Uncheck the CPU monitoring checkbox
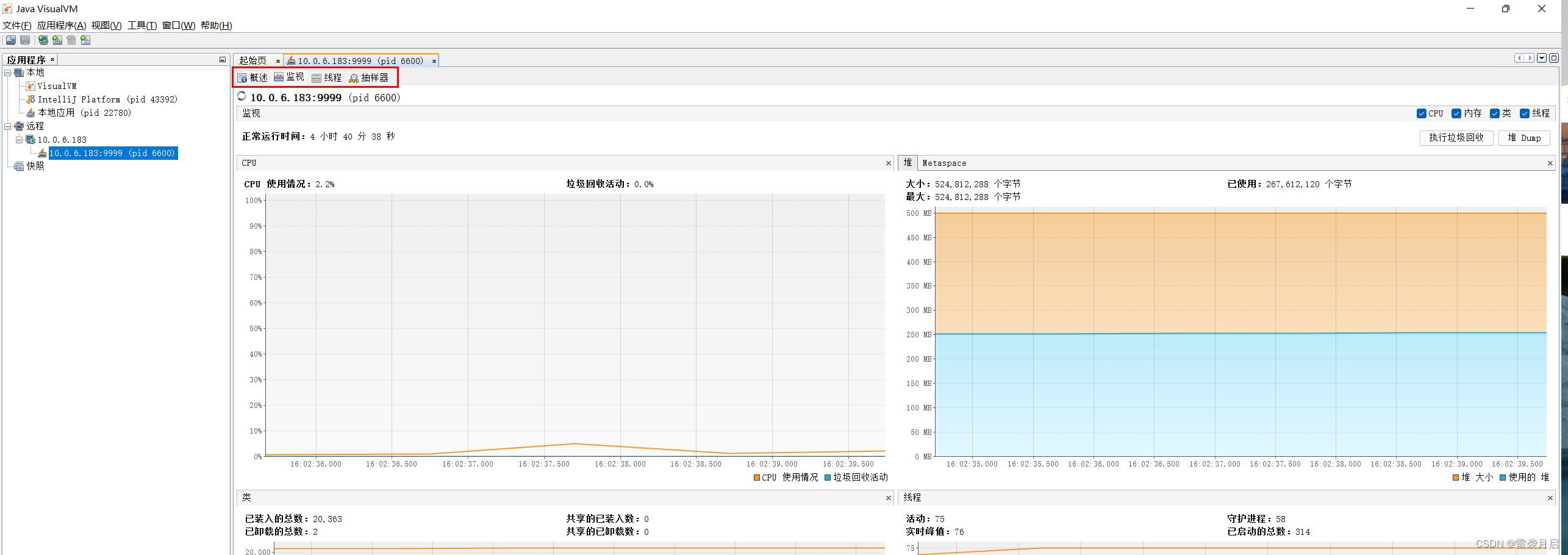This screenshot has width=1568, height=555. 1422,113
